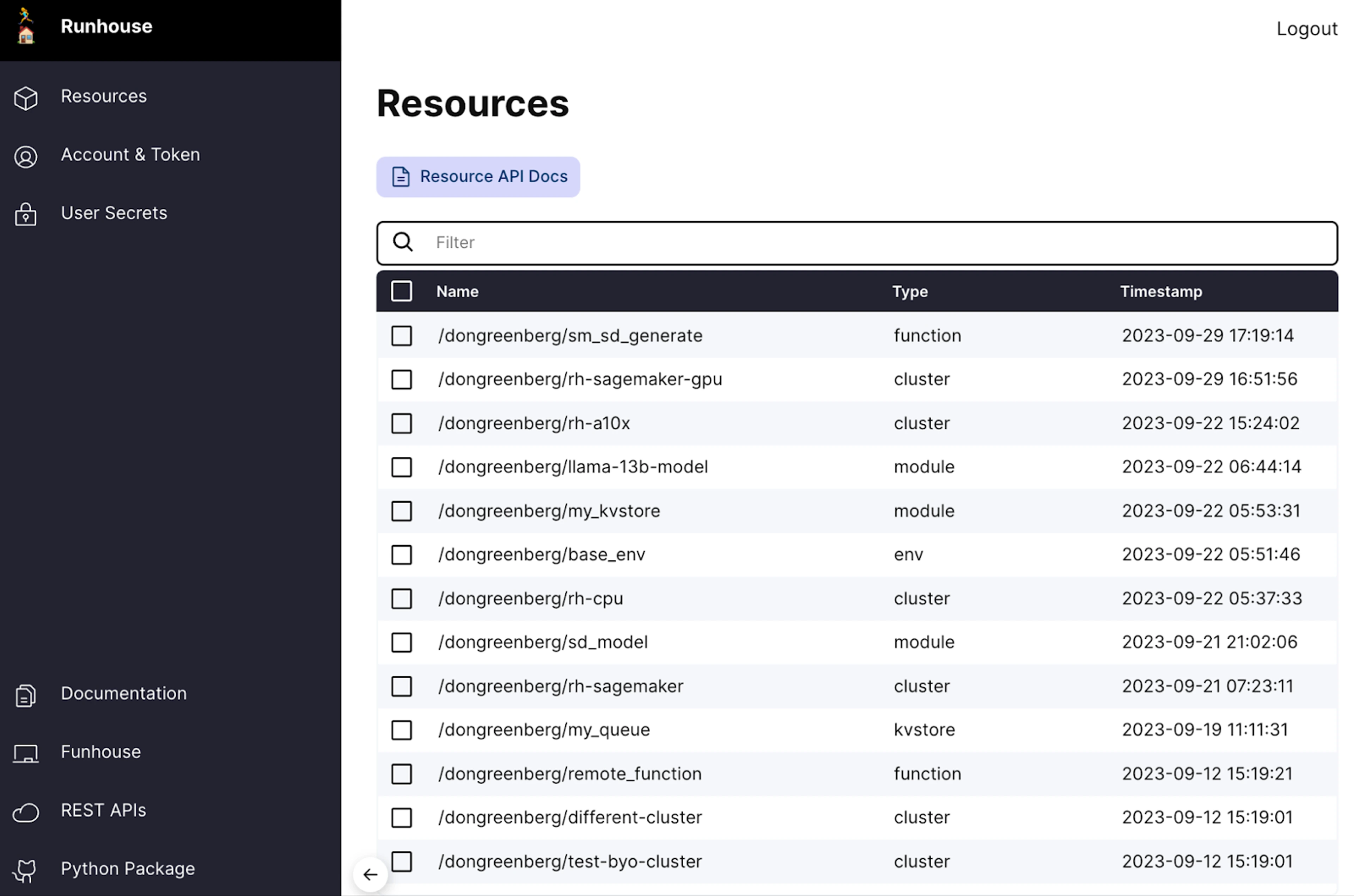Click the User Secrets lock icon
The width and height of the screenshot is (1354, 896).
tap(26, 215)
